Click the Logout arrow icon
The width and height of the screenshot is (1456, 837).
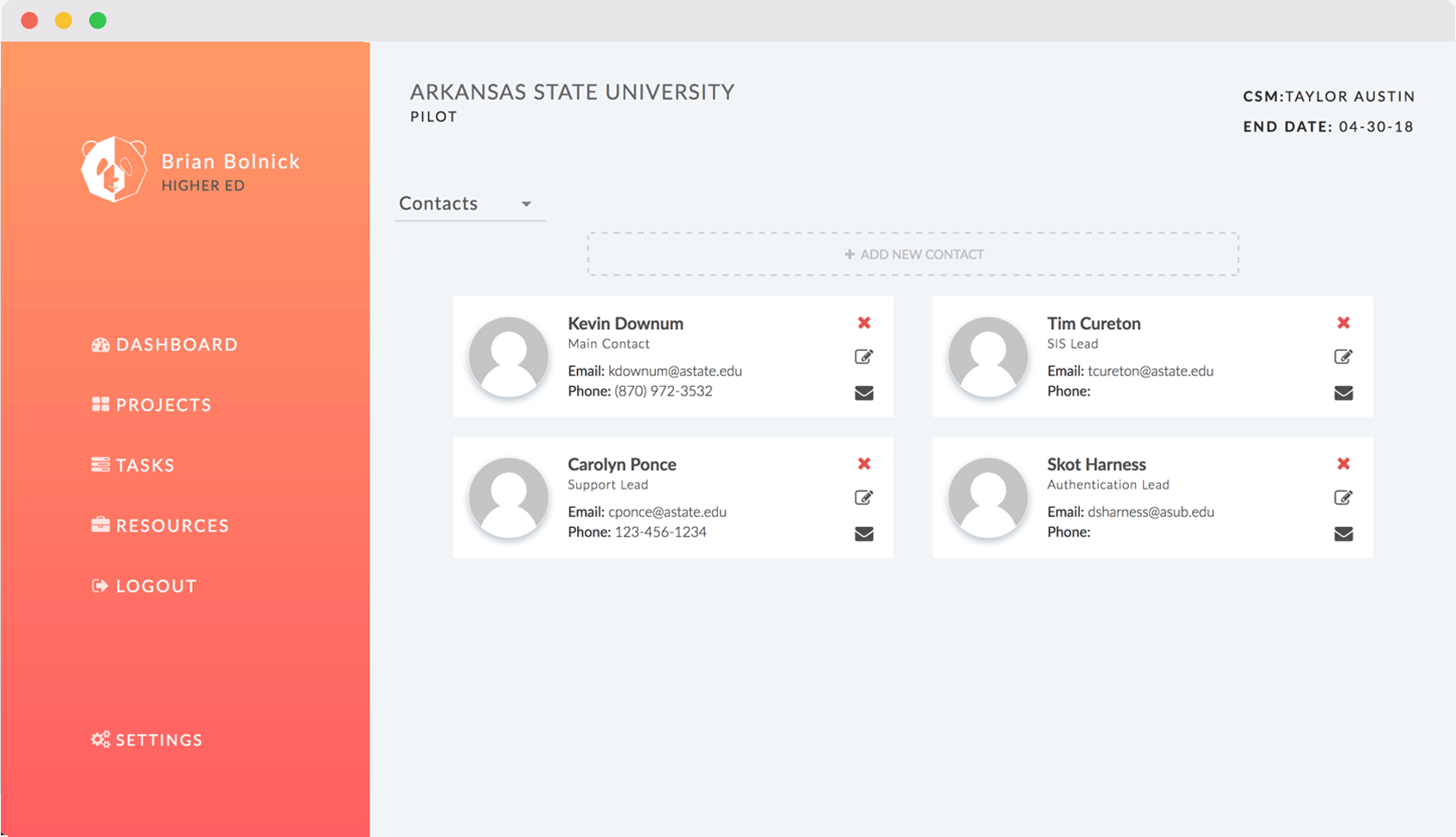coord(99,586)
